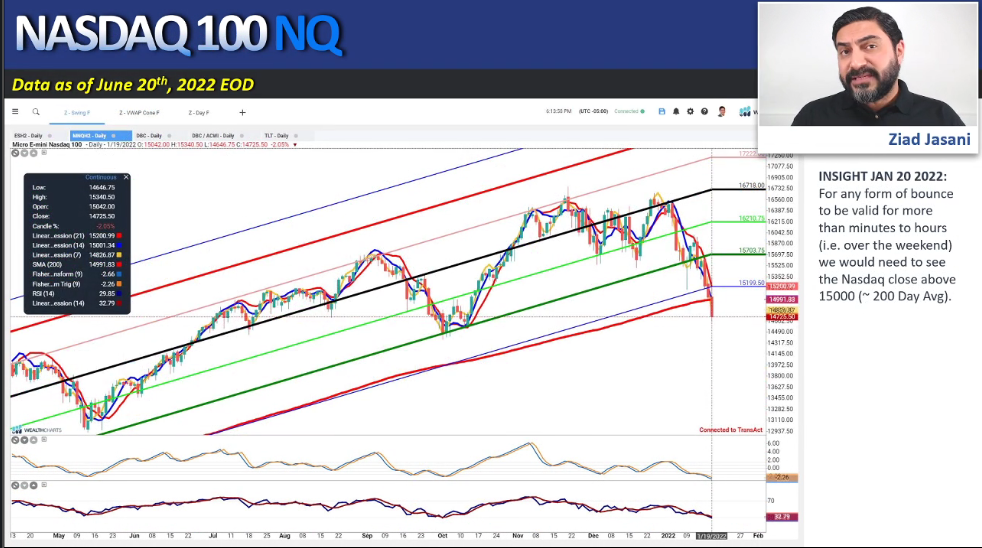Move RSI pane up arrow
Image resolution: width=982 pixels, height=548 pixels.
pos(33,485)
